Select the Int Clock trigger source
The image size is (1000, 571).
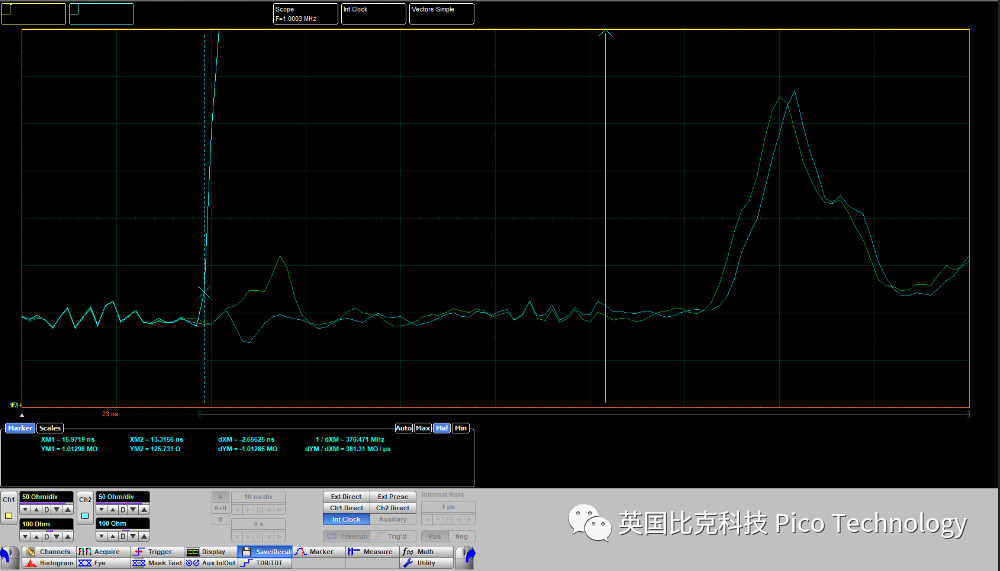point(346,519)
